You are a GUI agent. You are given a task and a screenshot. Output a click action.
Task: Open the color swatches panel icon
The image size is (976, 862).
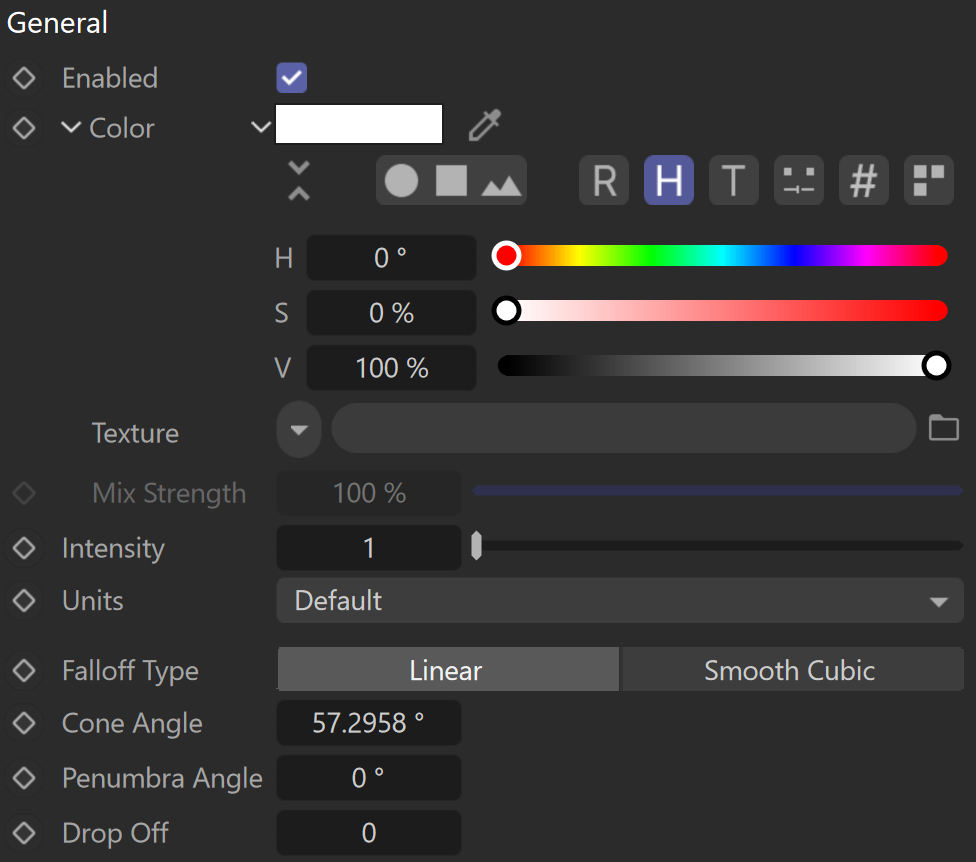point(929,180)
